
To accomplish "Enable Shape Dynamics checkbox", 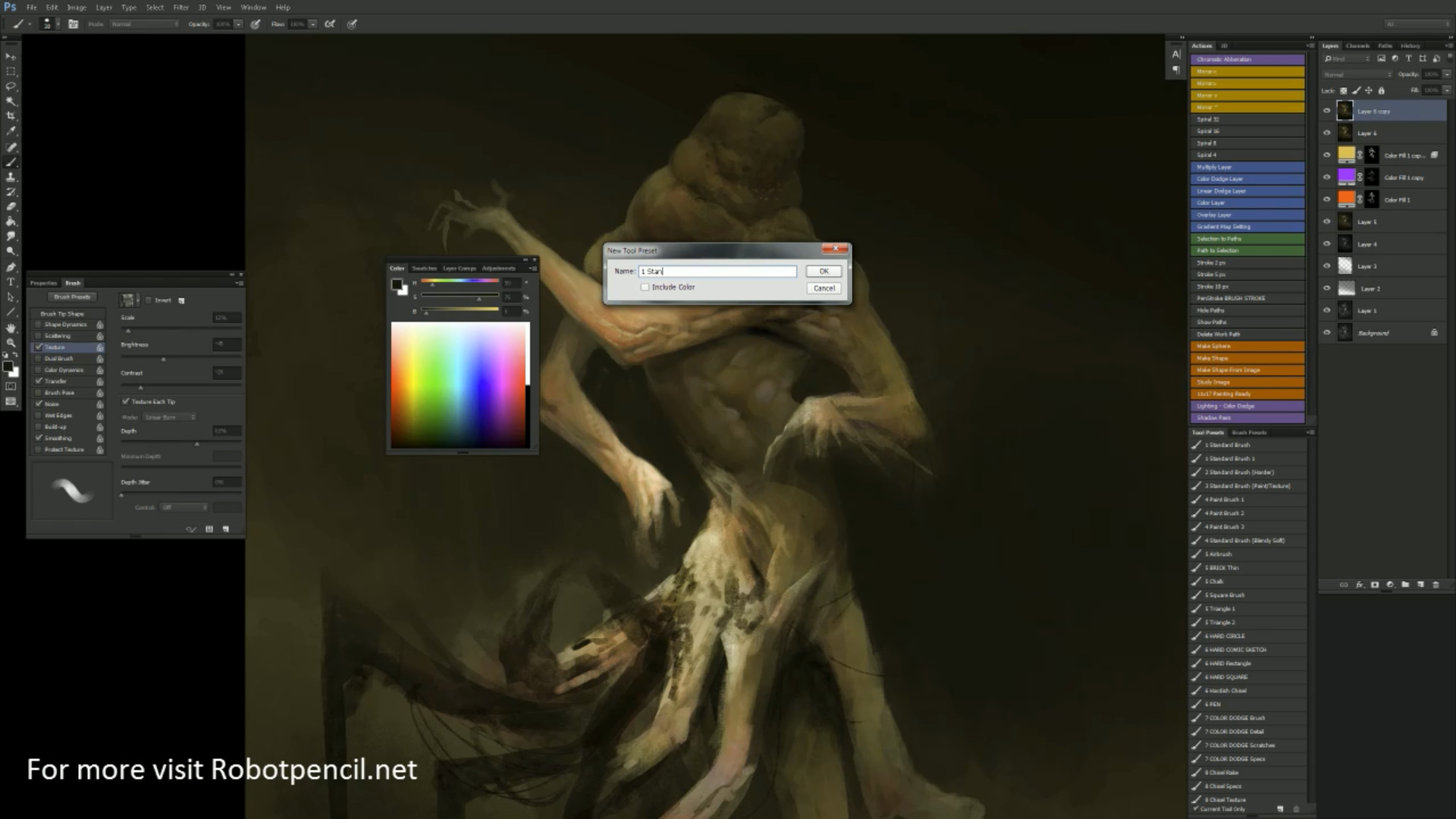I will point(39,325).
